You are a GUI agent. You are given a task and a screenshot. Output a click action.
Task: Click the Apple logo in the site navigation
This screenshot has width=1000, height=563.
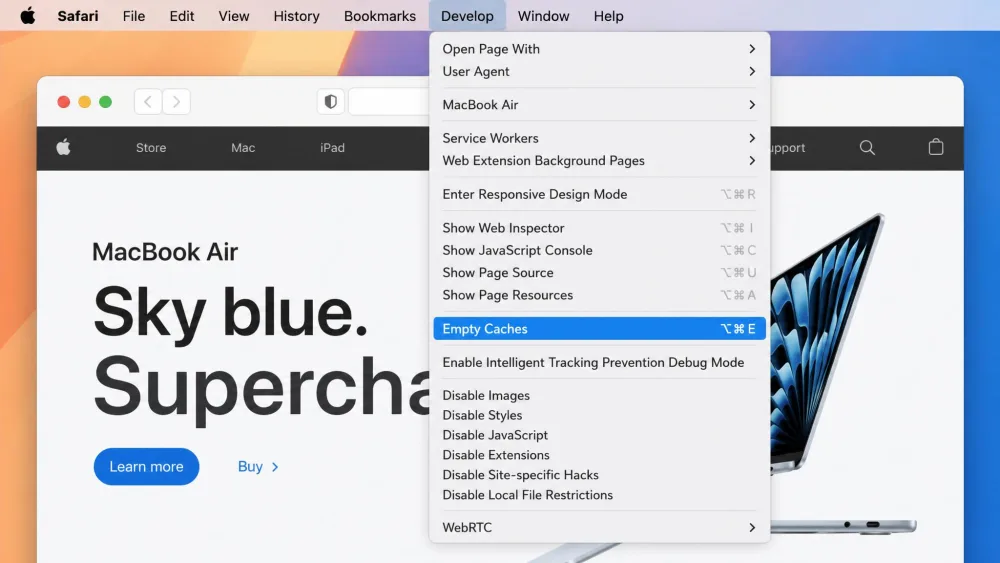63,147
